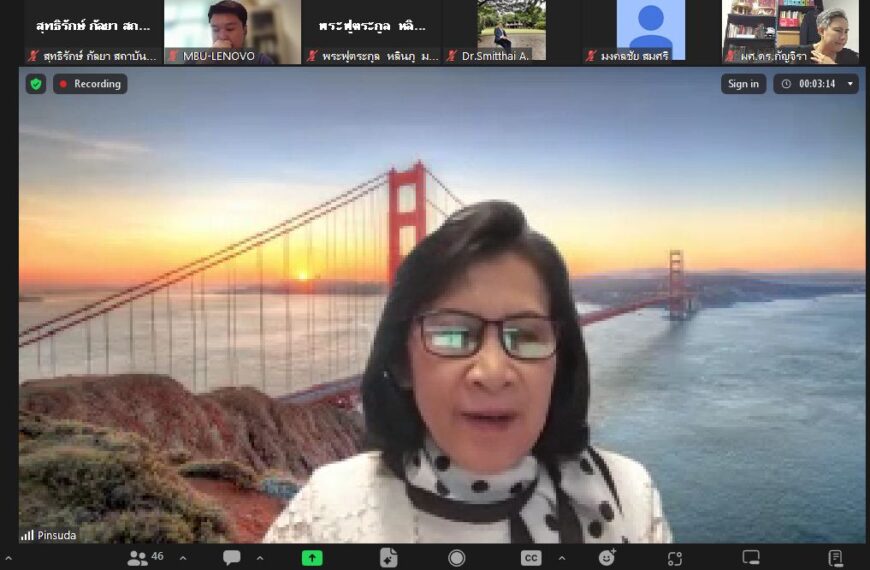
Task: Select the MBU-LENOVO participant video
Action: [232, 30]
